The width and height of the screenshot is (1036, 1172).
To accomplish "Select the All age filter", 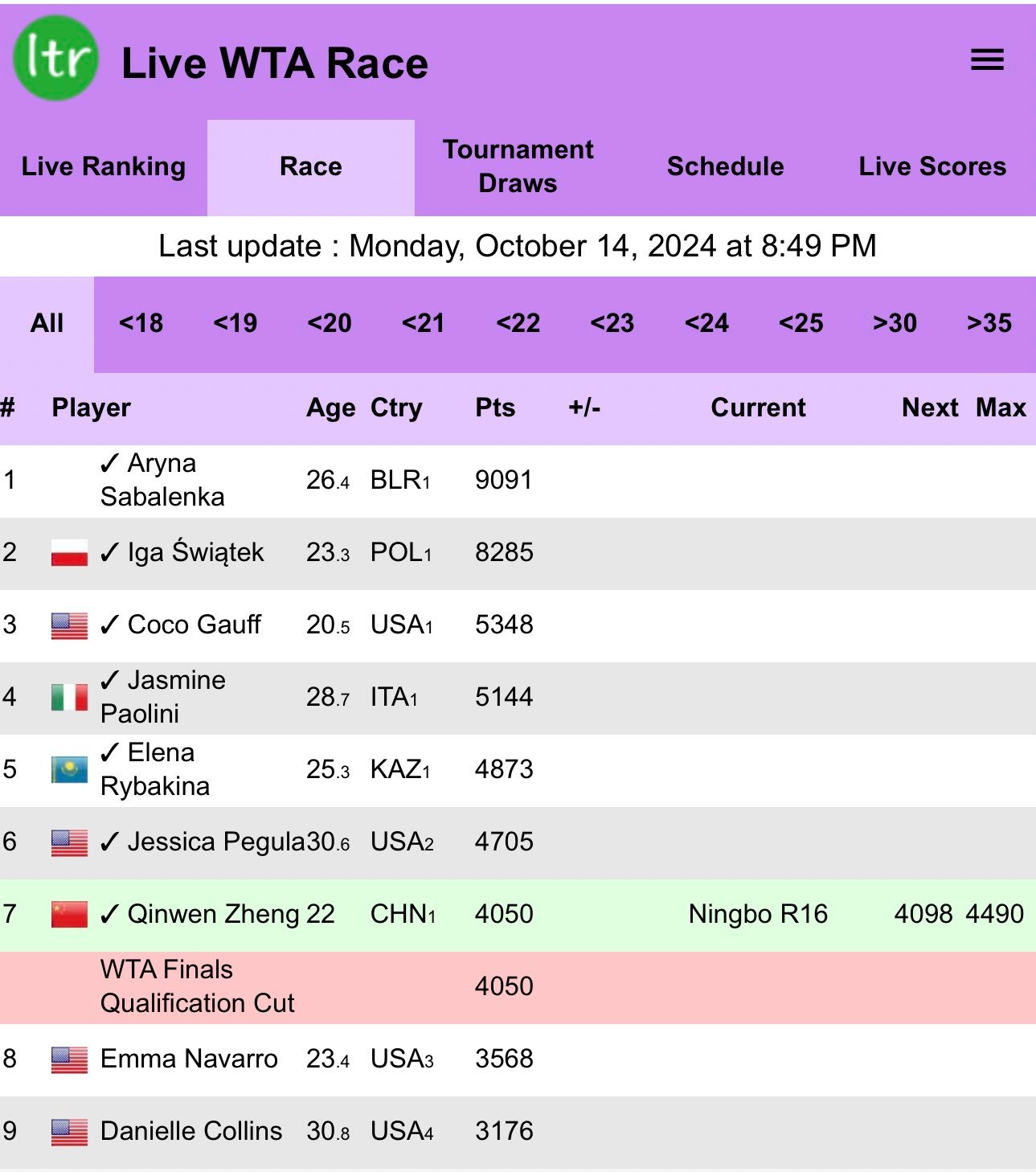I will (47, 324).
